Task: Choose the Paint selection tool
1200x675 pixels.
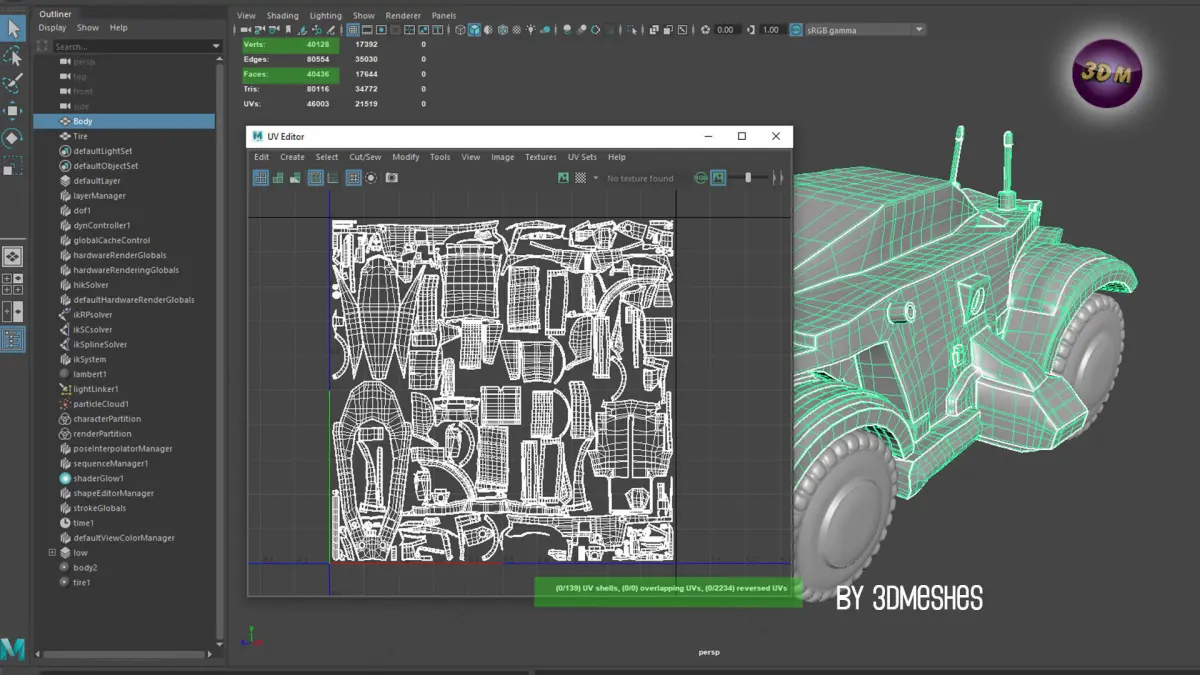Action: tap(13, 83)
